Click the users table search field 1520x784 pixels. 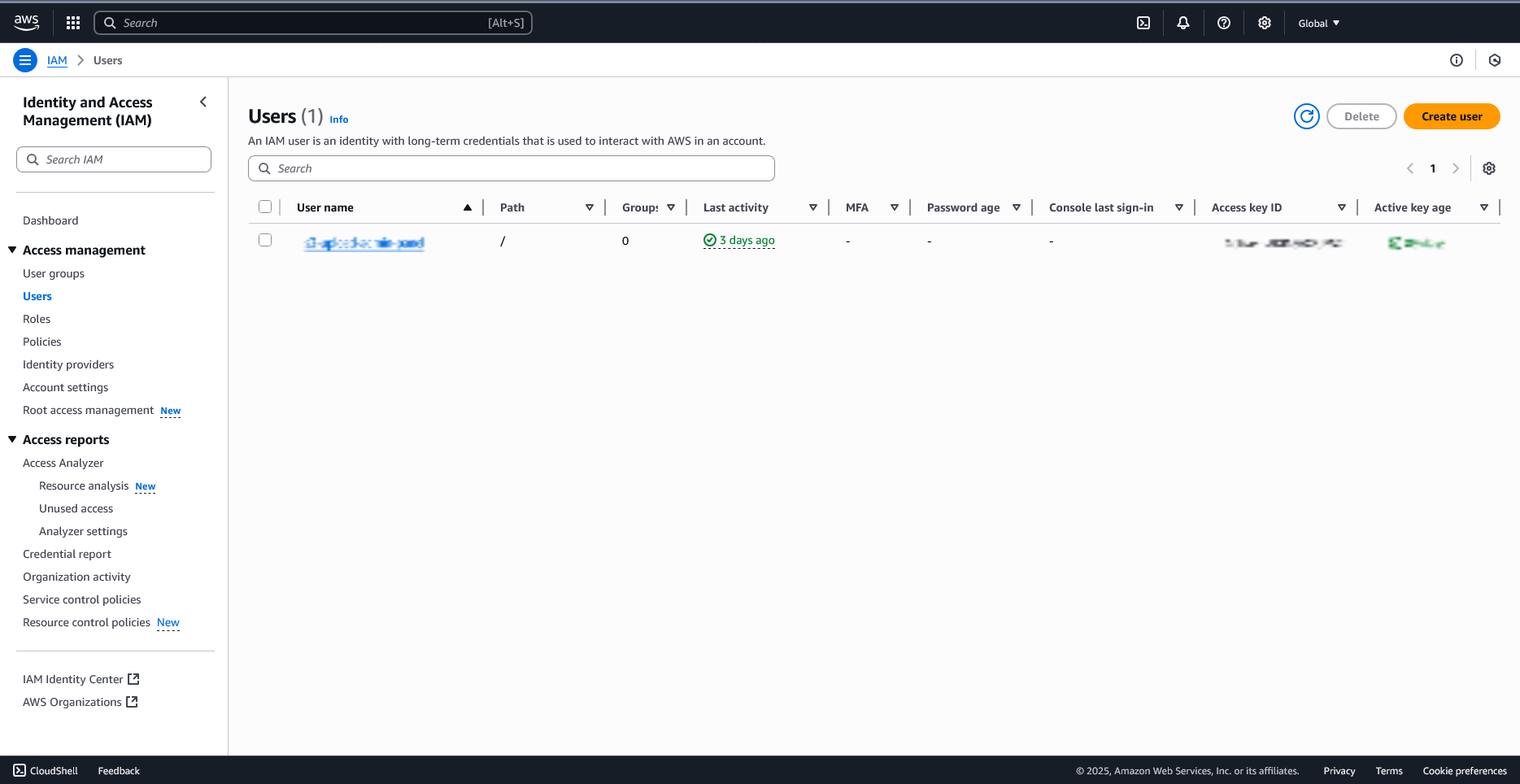pos(512,168)
